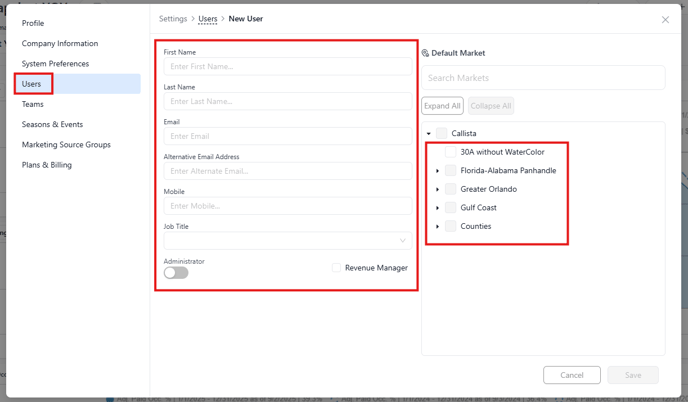Expand the Florida-Alabama Panhandle node
Viewport: 688px width, 402px height.
[437, 171]
